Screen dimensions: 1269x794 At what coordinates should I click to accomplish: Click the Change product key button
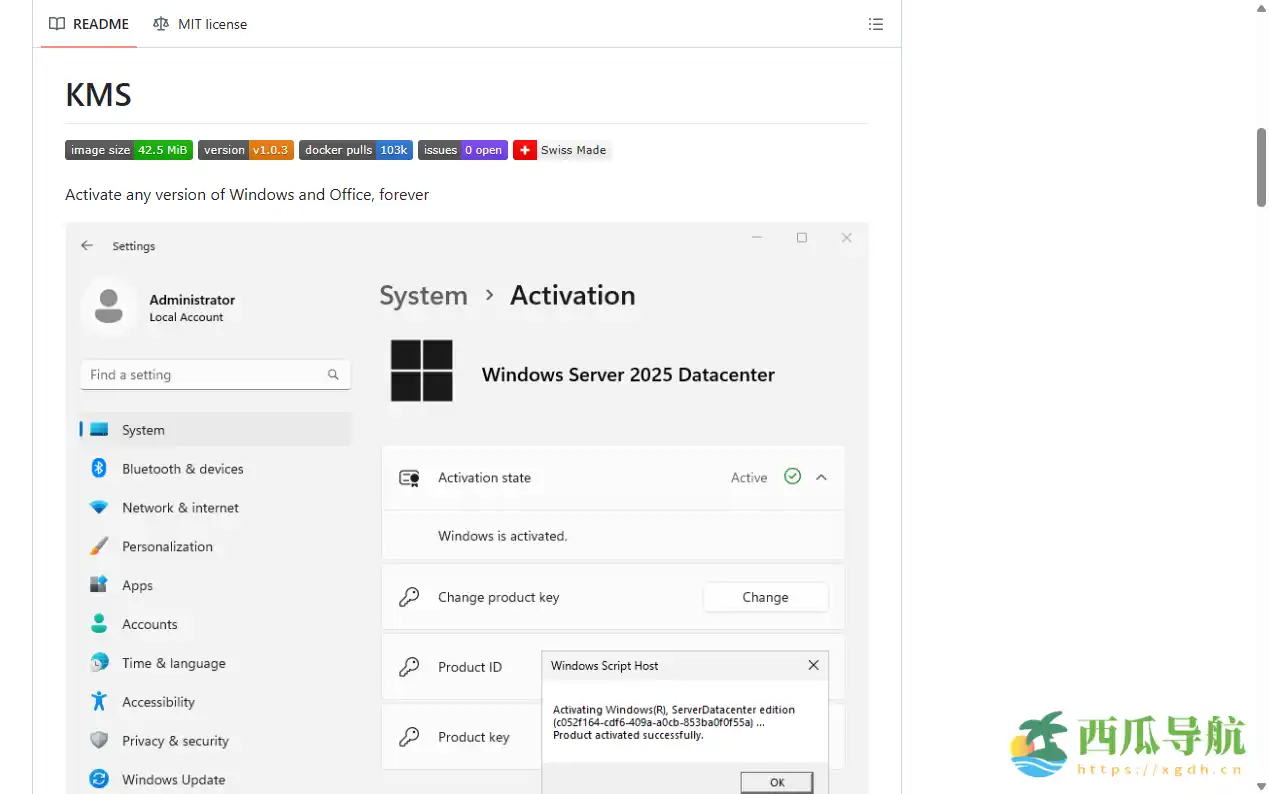[765, 597]
